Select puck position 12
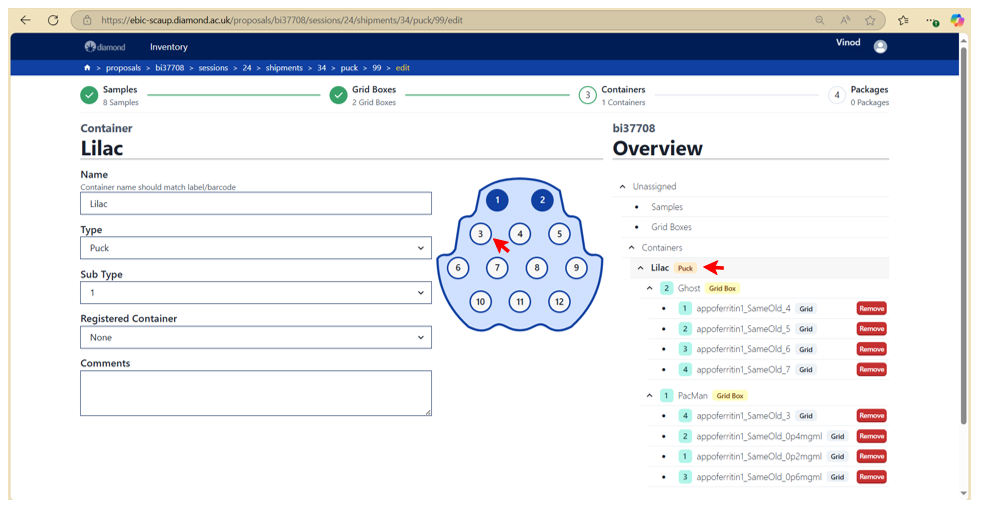Viewport: 981px width, 515px height. coord(559,302)
